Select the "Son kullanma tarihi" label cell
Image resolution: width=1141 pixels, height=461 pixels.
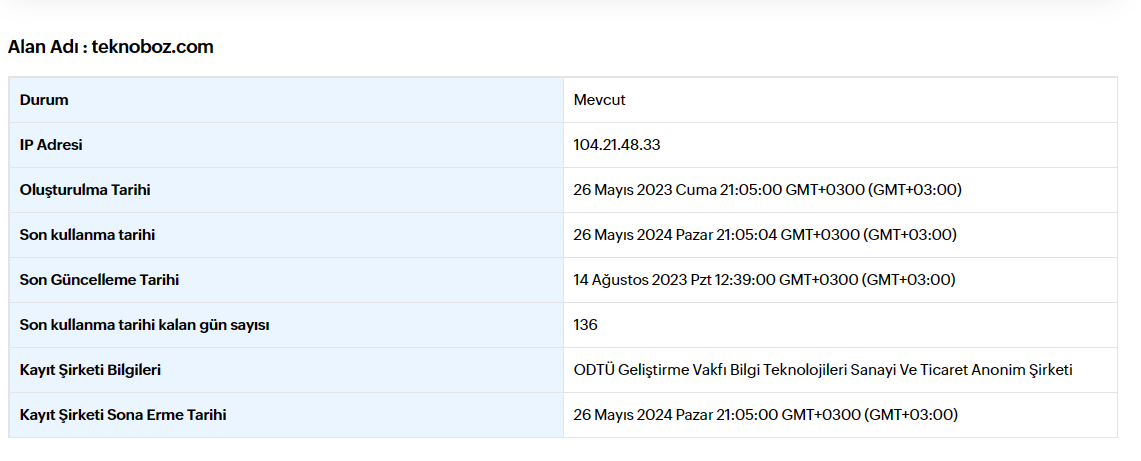(x=87, y=235)
